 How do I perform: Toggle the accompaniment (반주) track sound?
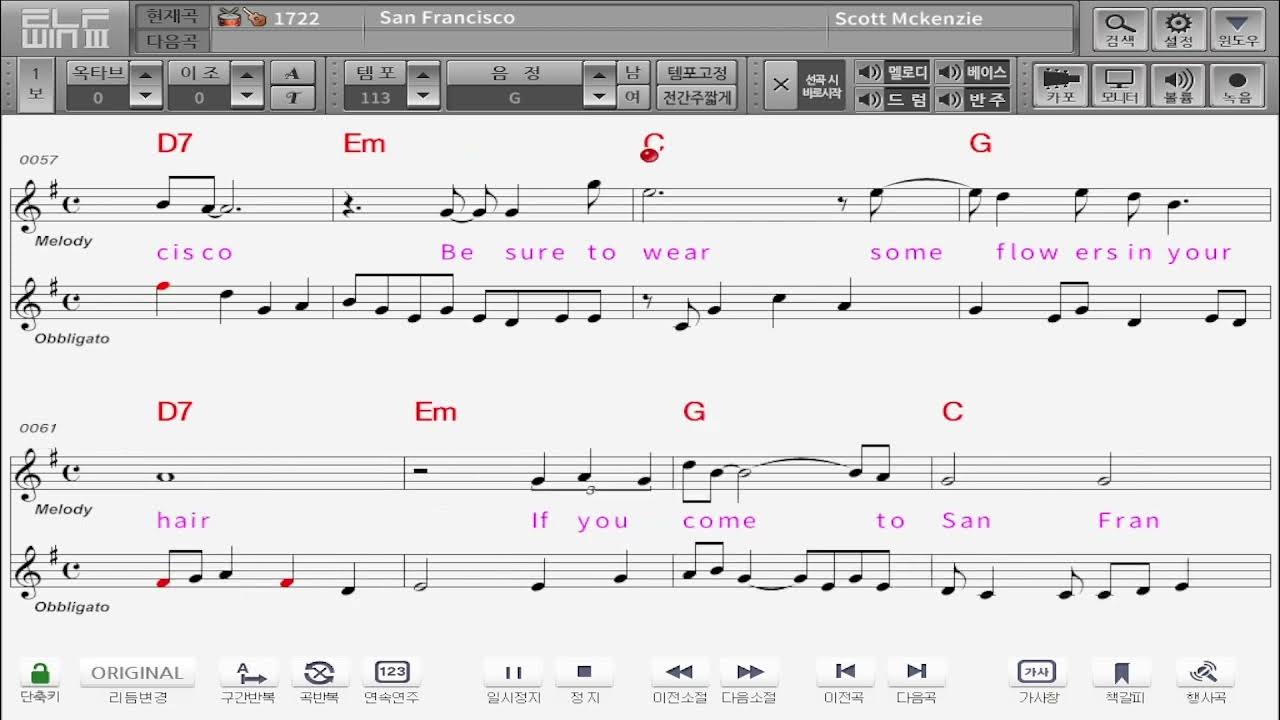(x=973, y=99)
